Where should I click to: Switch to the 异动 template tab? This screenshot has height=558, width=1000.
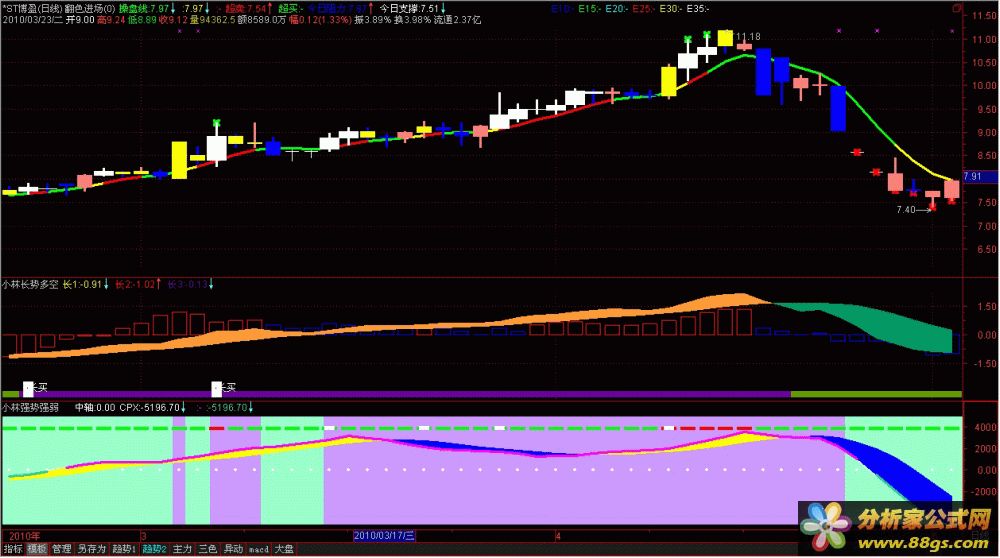[x=233, y=549]
